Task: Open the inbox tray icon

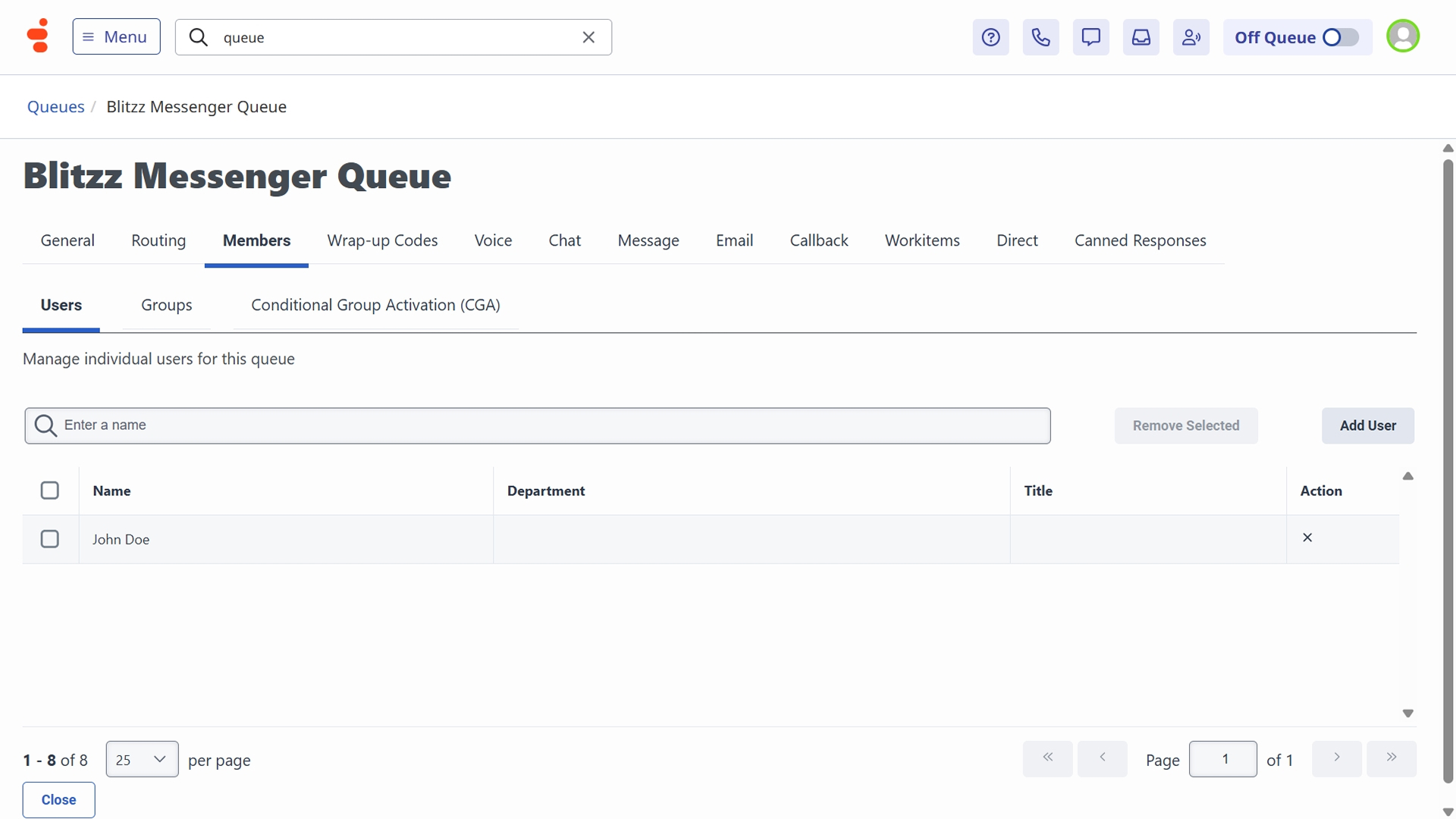Action: coord(1141,37)
